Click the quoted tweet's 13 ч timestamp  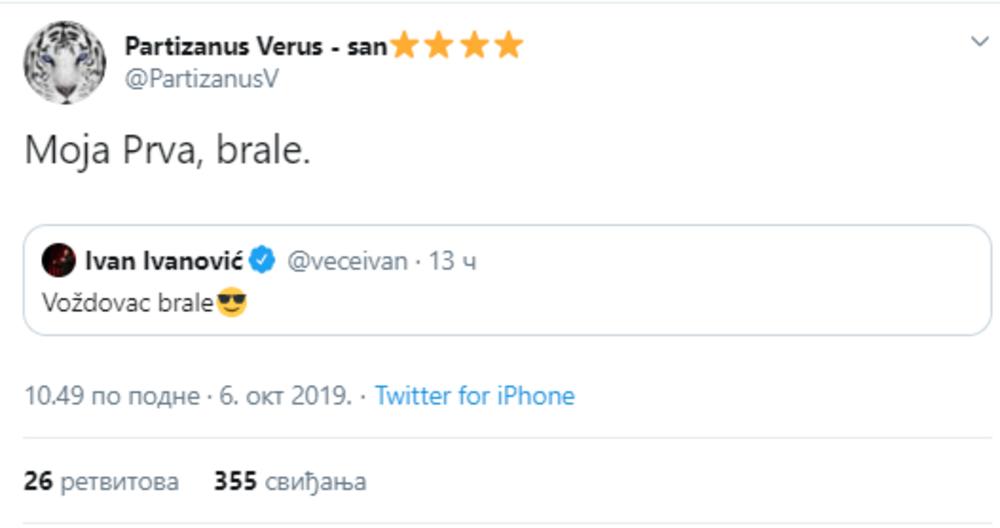(x=452, y=262)
